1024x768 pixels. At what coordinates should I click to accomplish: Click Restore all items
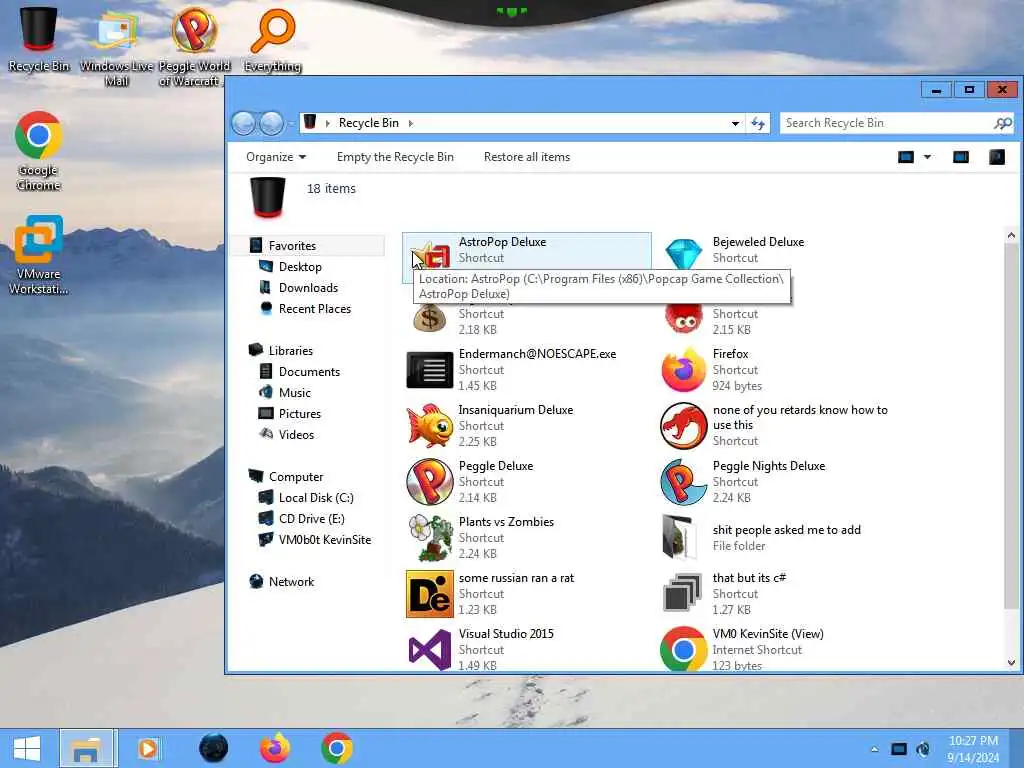point(526,157)
